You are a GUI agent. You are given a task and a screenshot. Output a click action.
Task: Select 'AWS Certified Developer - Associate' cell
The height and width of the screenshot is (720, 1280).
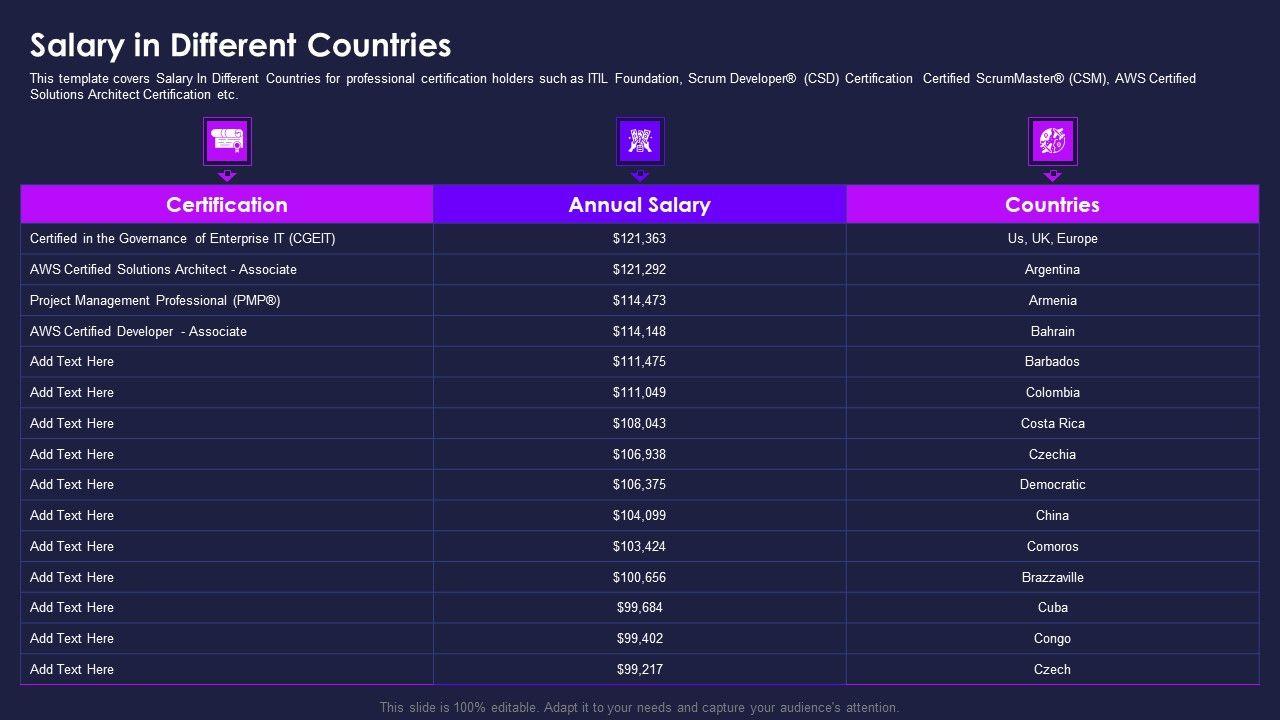[227, 331]
